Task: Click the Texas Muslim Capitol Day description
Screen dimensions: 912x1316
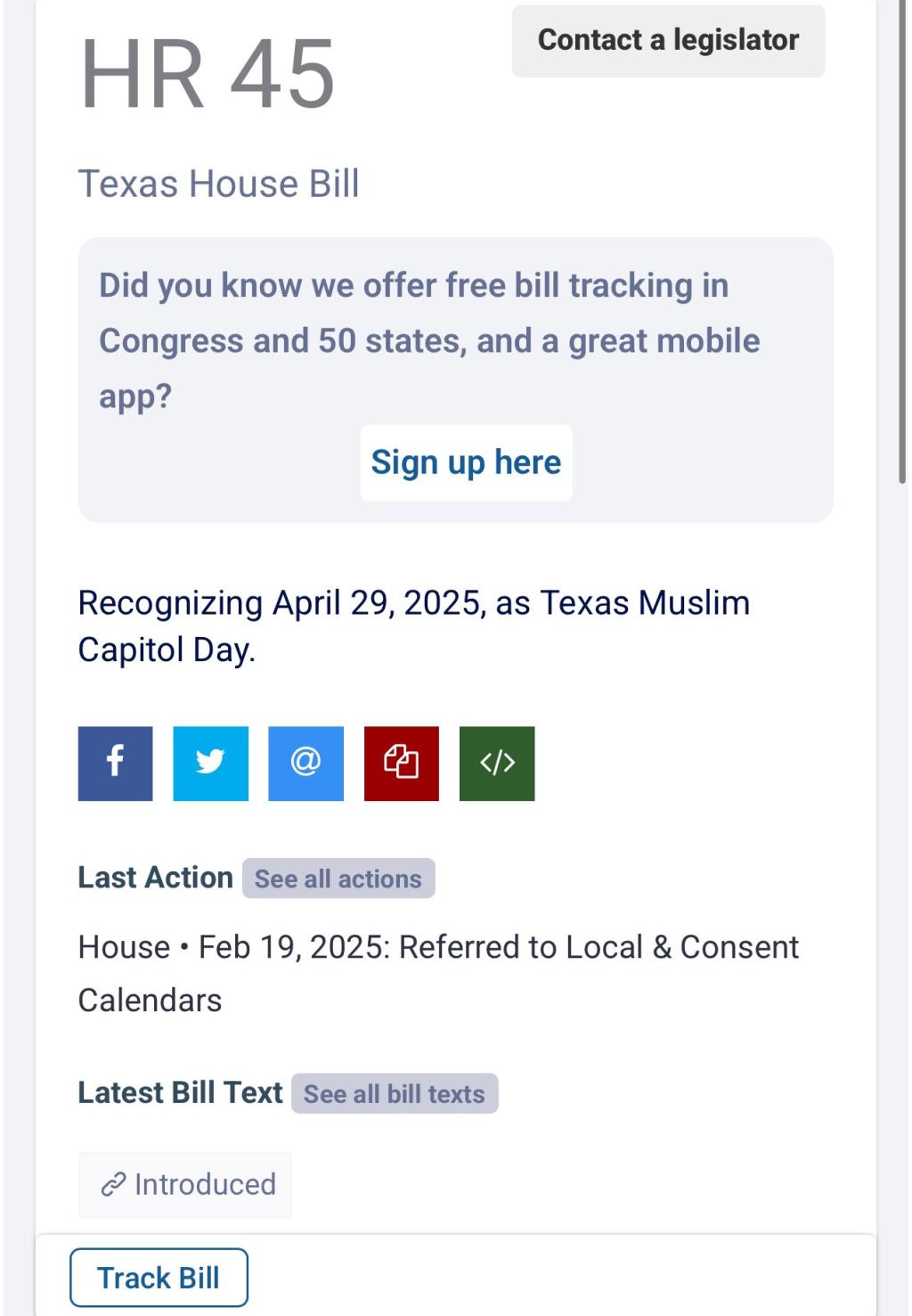Action: click(x=413, y=625)
